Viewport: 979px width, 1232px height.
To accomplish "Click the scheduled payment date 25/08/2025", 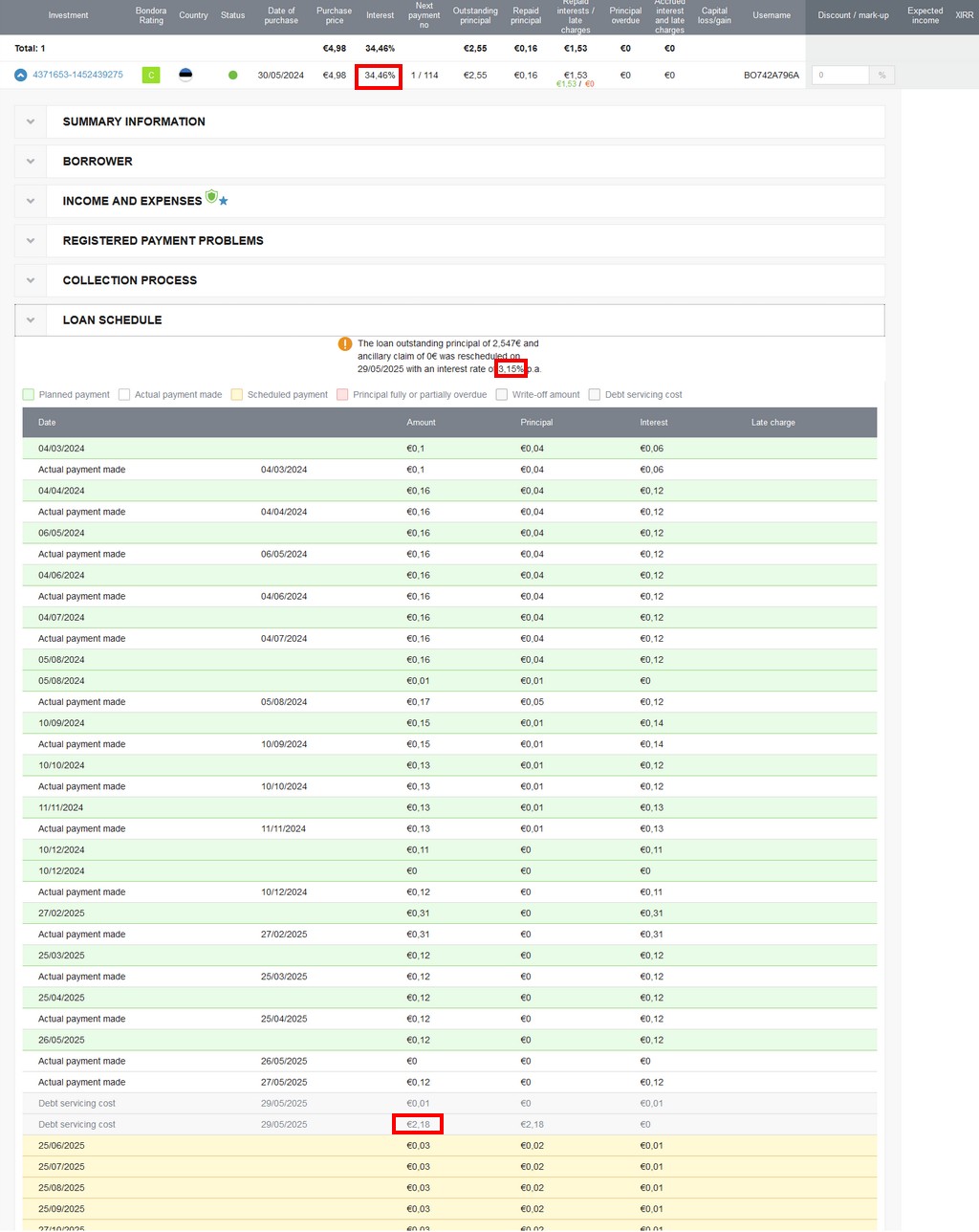I will pyautogui.click(x=61, y=1188).
